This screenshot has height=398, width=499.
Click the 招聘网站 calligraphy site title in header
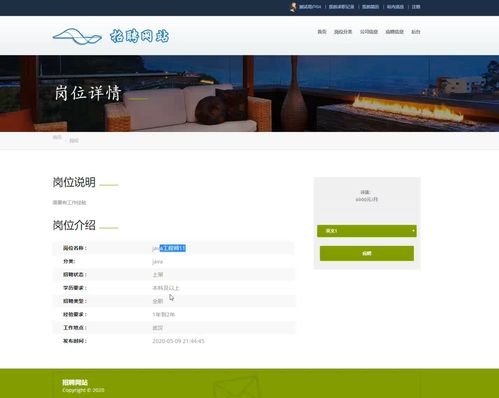[x=140, y=36]
